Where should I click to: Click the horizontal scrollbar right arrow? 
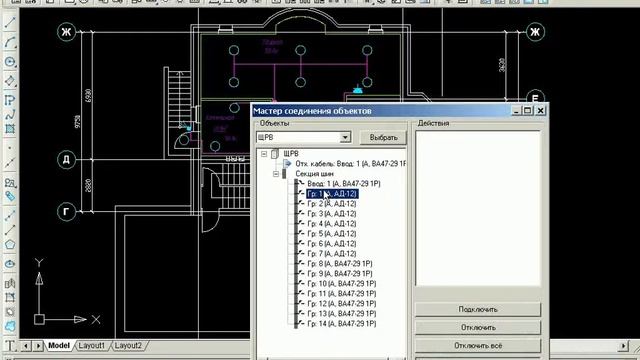click(x=623, y=346)
